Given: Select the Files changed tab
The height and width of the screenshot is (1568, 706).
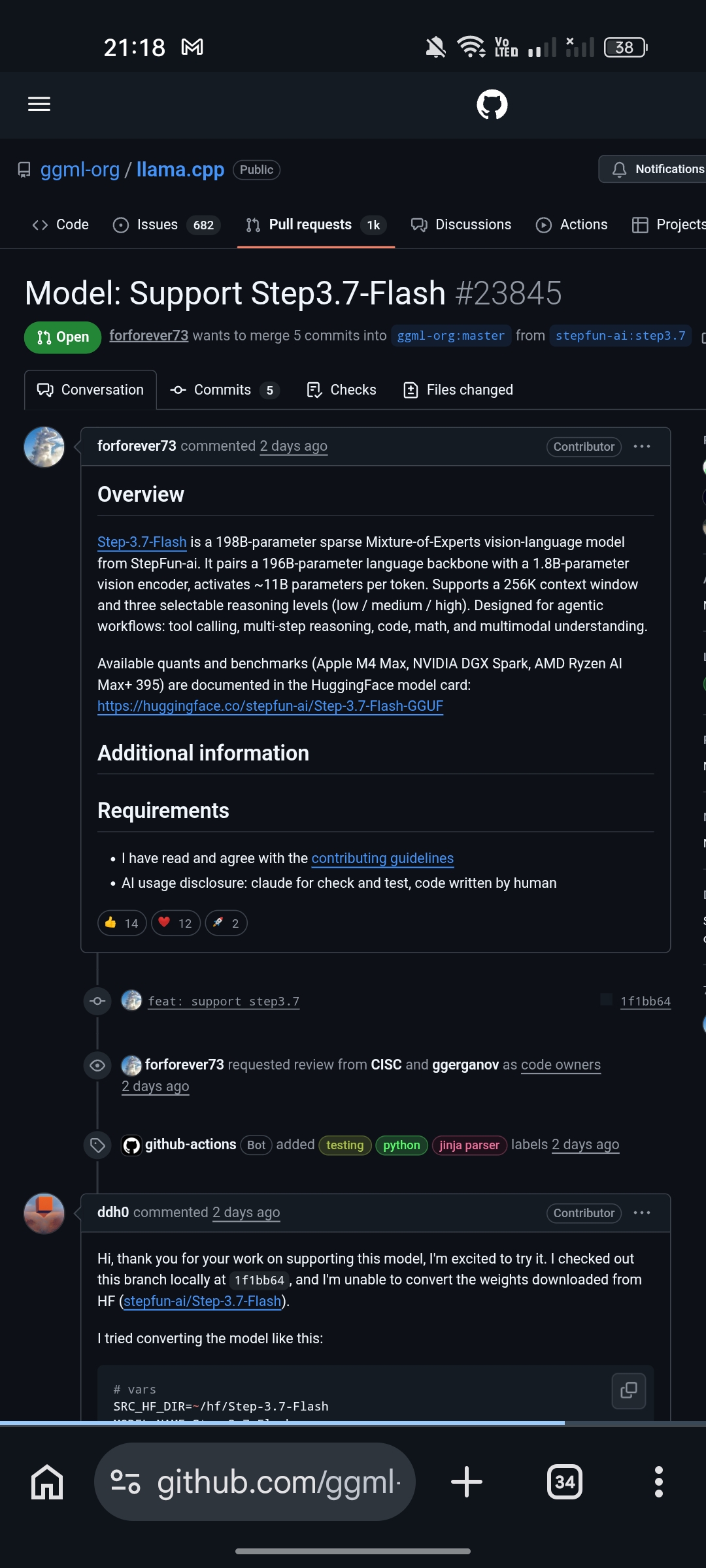Looking at the screenshot, I should pos(458,390).
